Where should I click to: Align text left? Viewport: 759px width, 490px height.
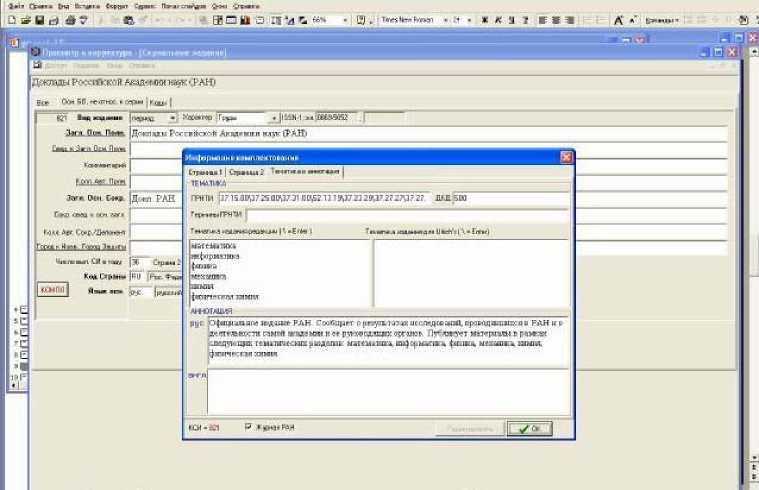[x=543, y=20]
